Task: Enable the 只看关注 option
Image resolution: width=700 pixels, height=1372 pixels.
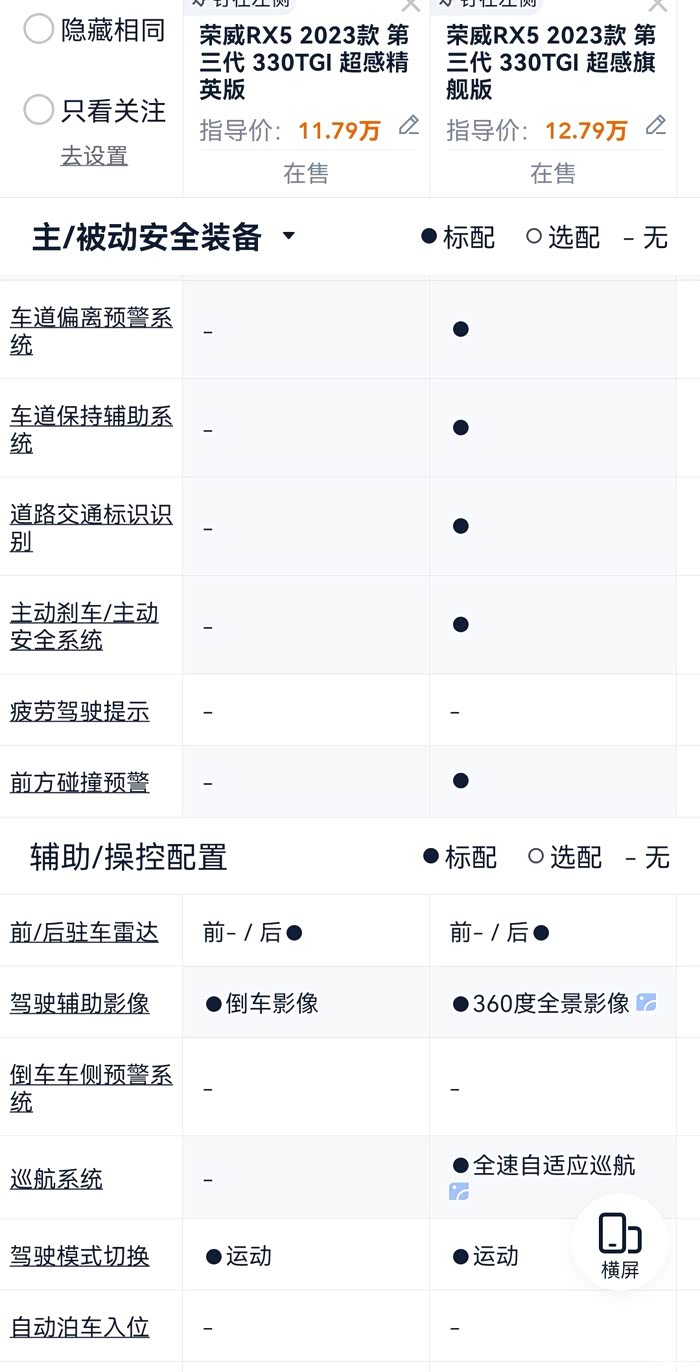Action: tap(38, 110)
